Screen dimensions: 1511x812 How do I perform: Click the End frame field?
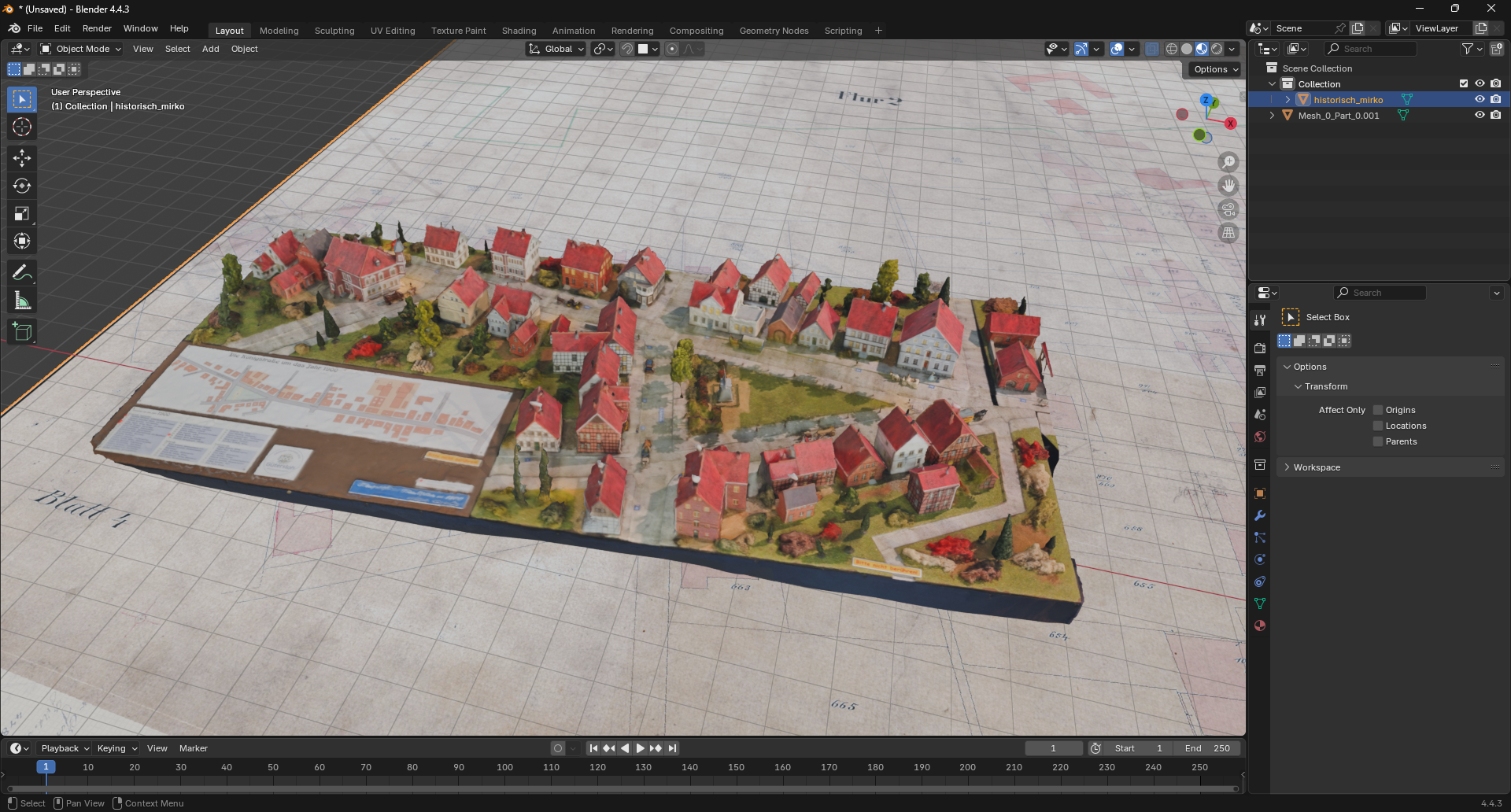tap(1207, 748)
